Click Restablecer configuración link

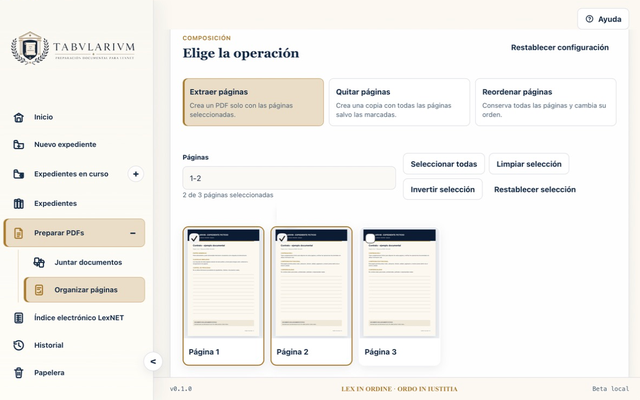[x=560, y=47]
